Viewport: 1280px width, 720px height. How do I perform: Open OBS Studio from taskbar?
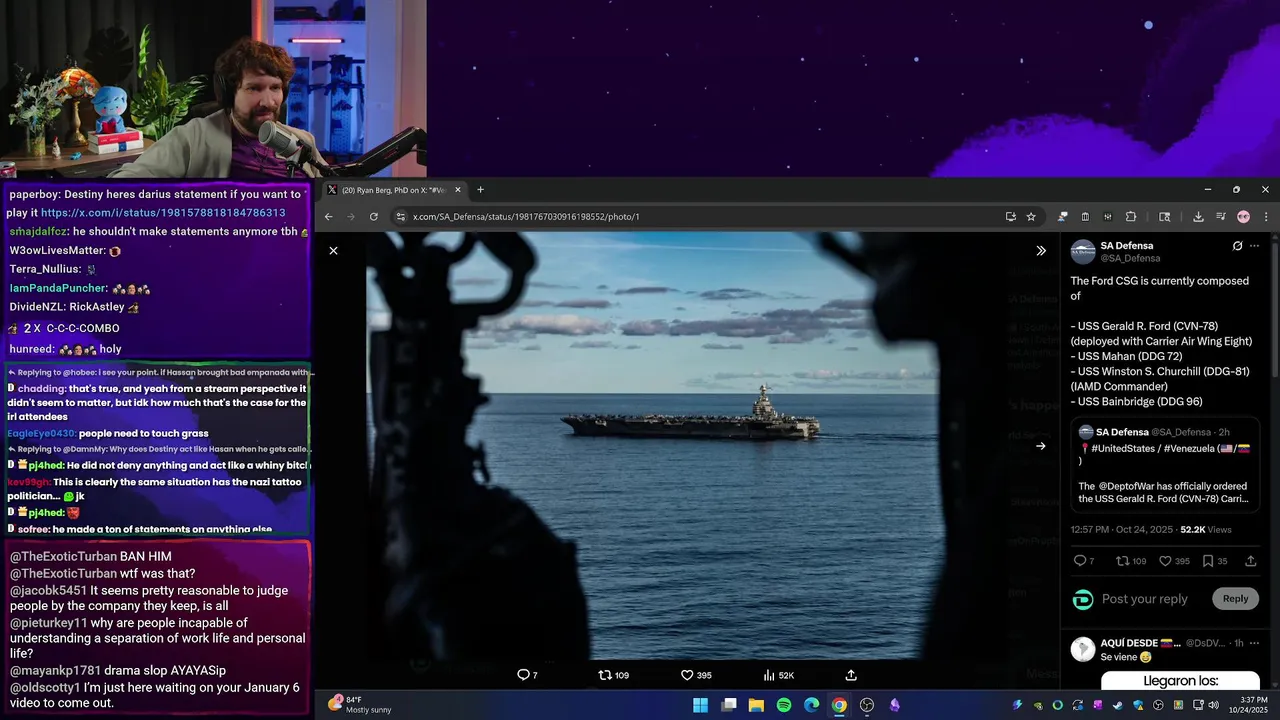867,705
